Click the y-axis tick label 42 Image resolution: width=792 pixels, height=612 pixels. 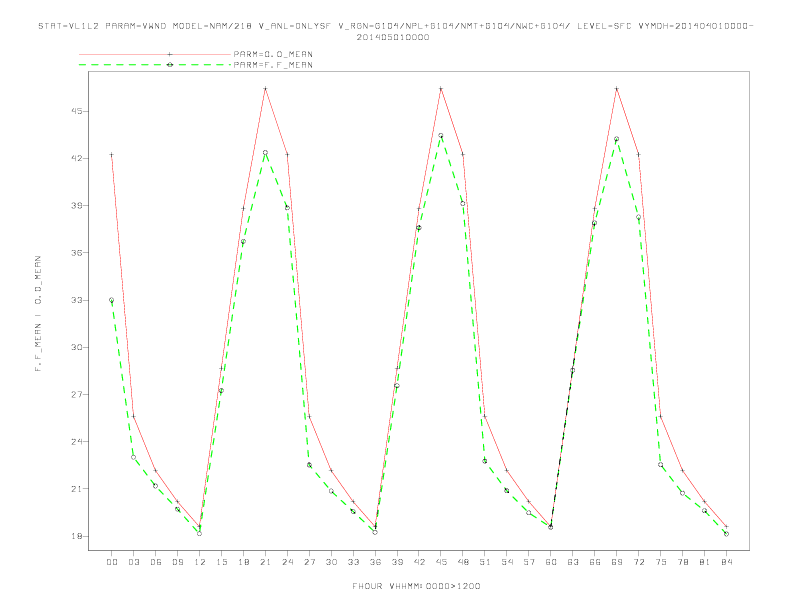pyautogui.click(x=77, y=158)
